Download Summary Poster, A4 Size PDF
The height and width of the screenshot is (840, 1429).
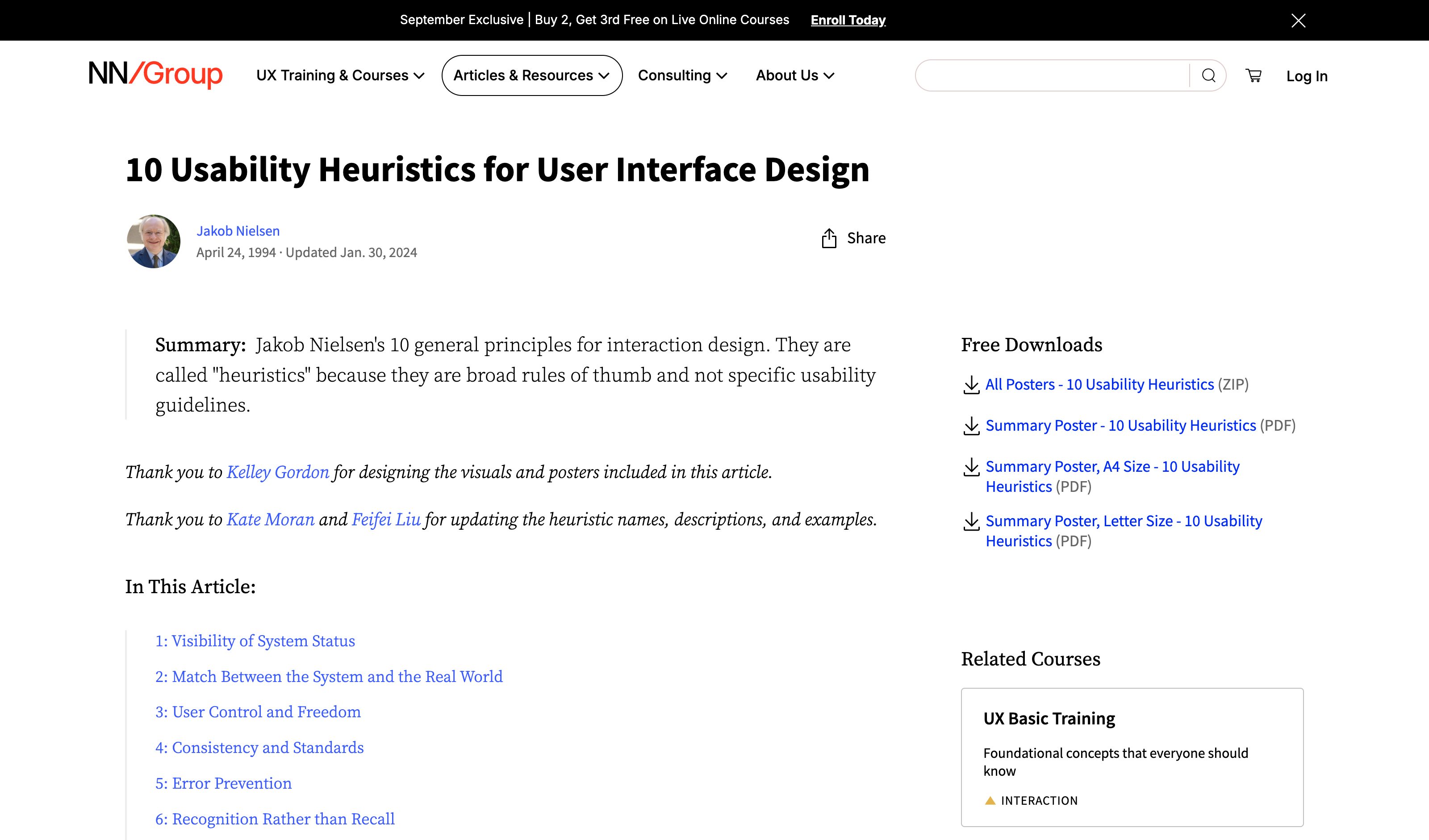click(1112, 477)
